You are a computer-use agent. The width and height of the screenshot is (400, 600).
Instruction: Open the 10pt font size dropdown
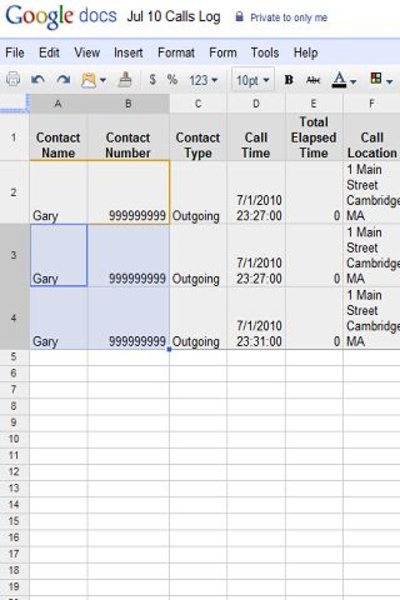[253, 80]
